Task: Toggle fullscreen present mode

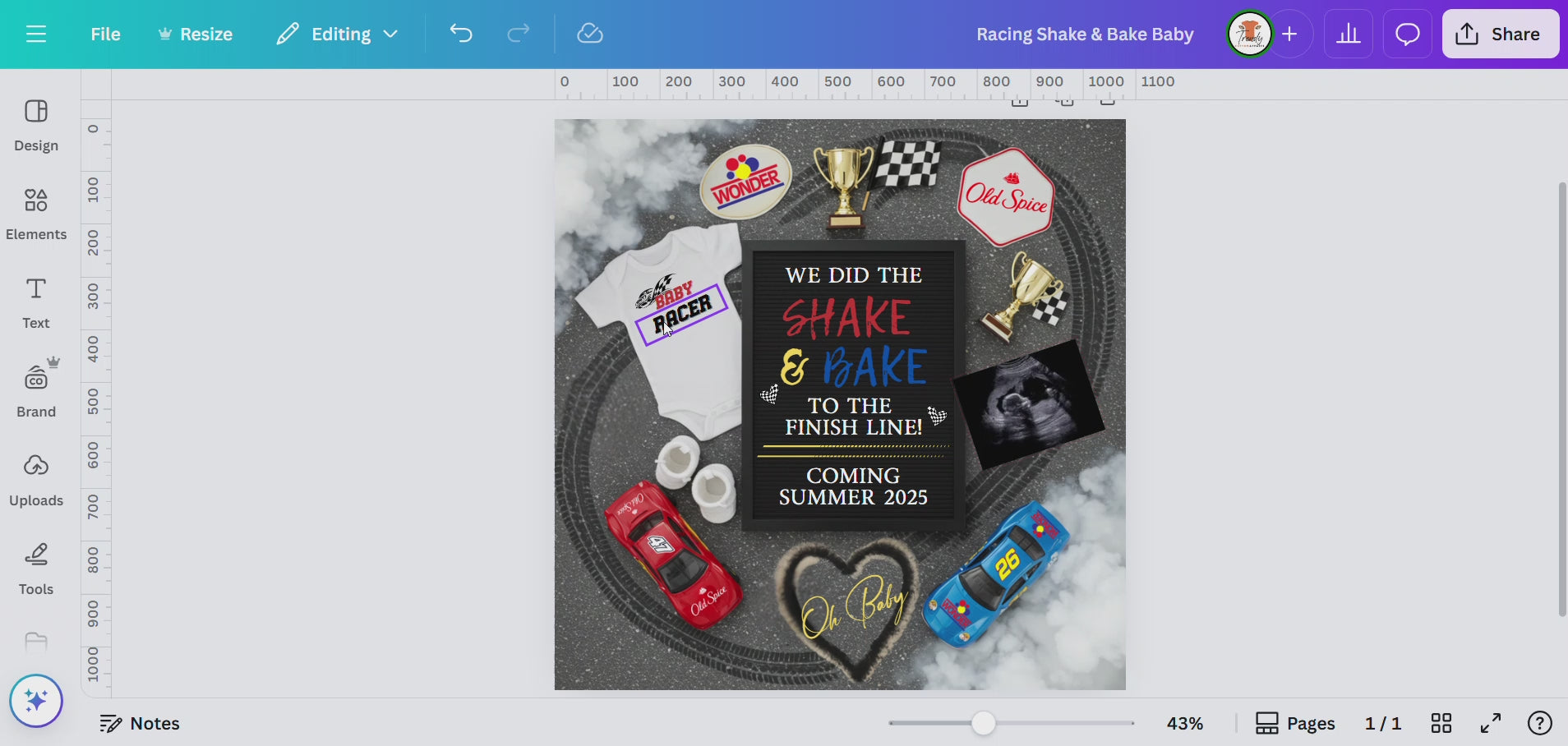Action: click(1490, 723)
